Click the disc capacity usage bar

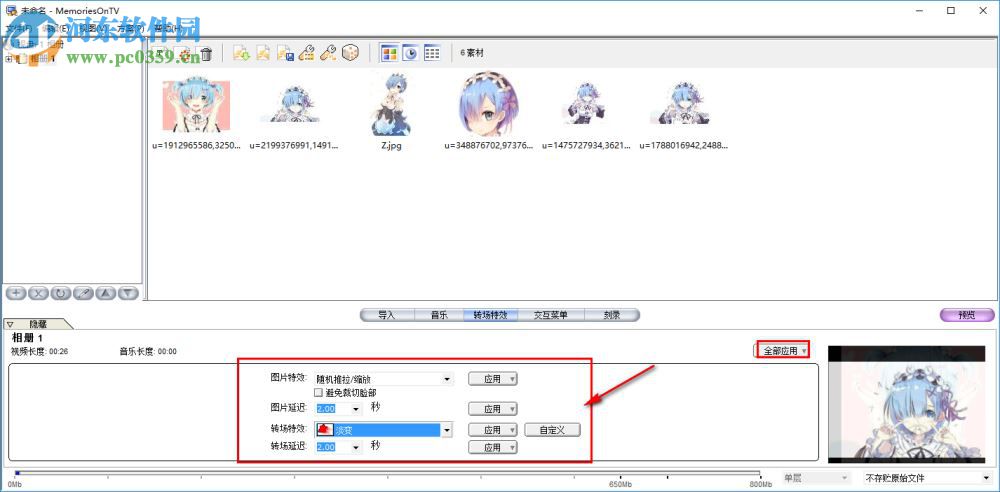(x=388, y=473)
